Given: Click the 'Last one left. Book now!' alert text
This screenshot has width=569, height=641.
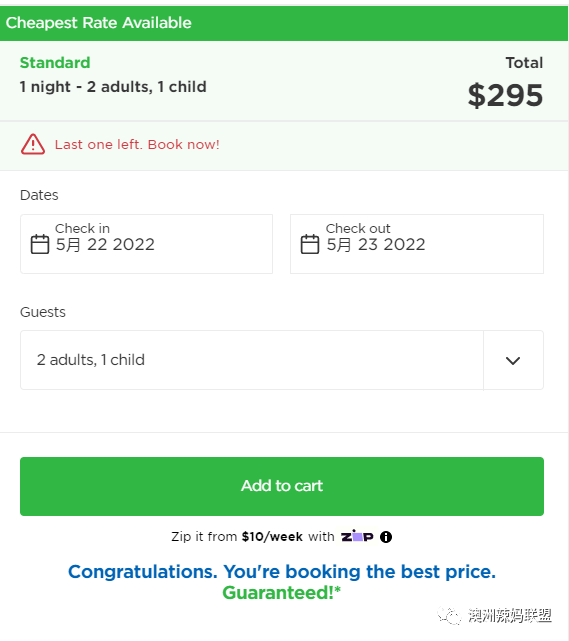Looking at the screenshot, I should click(137, 144).
